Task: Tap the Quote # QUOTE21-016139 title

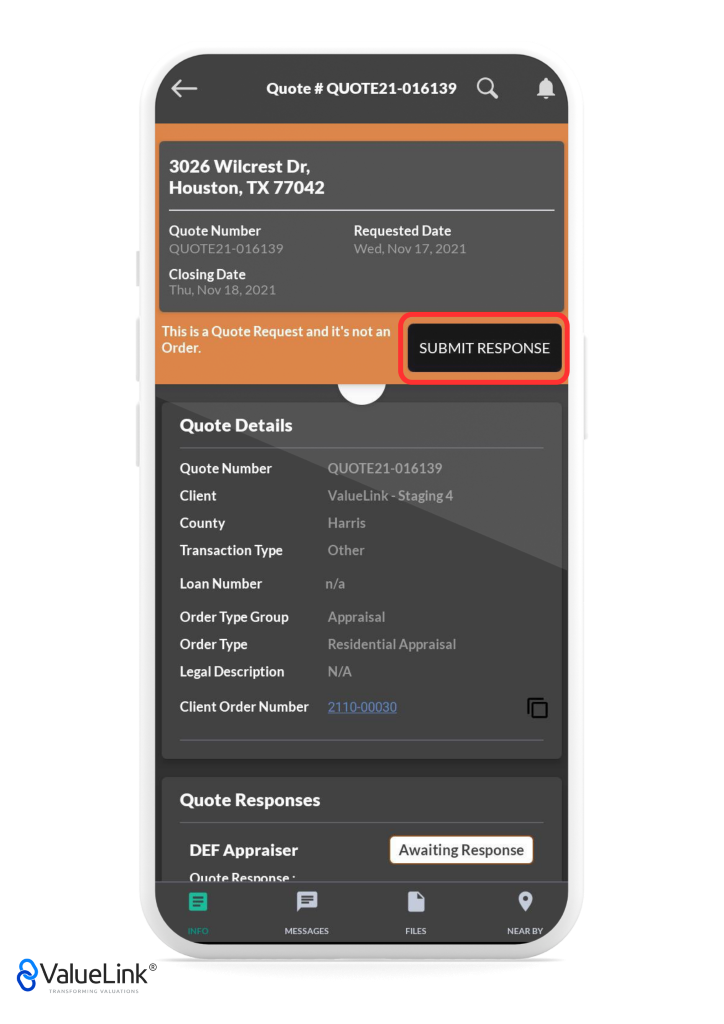Action: coord(361,88)
